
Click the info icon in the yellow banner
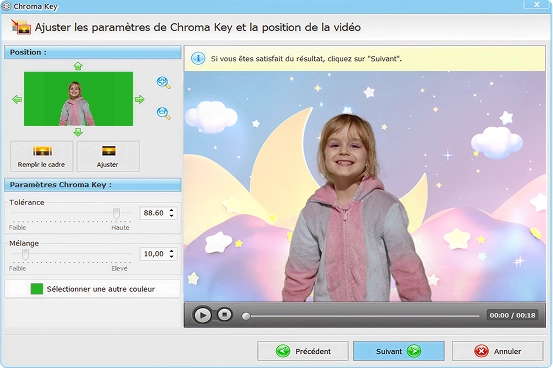[x=198, y=58]
